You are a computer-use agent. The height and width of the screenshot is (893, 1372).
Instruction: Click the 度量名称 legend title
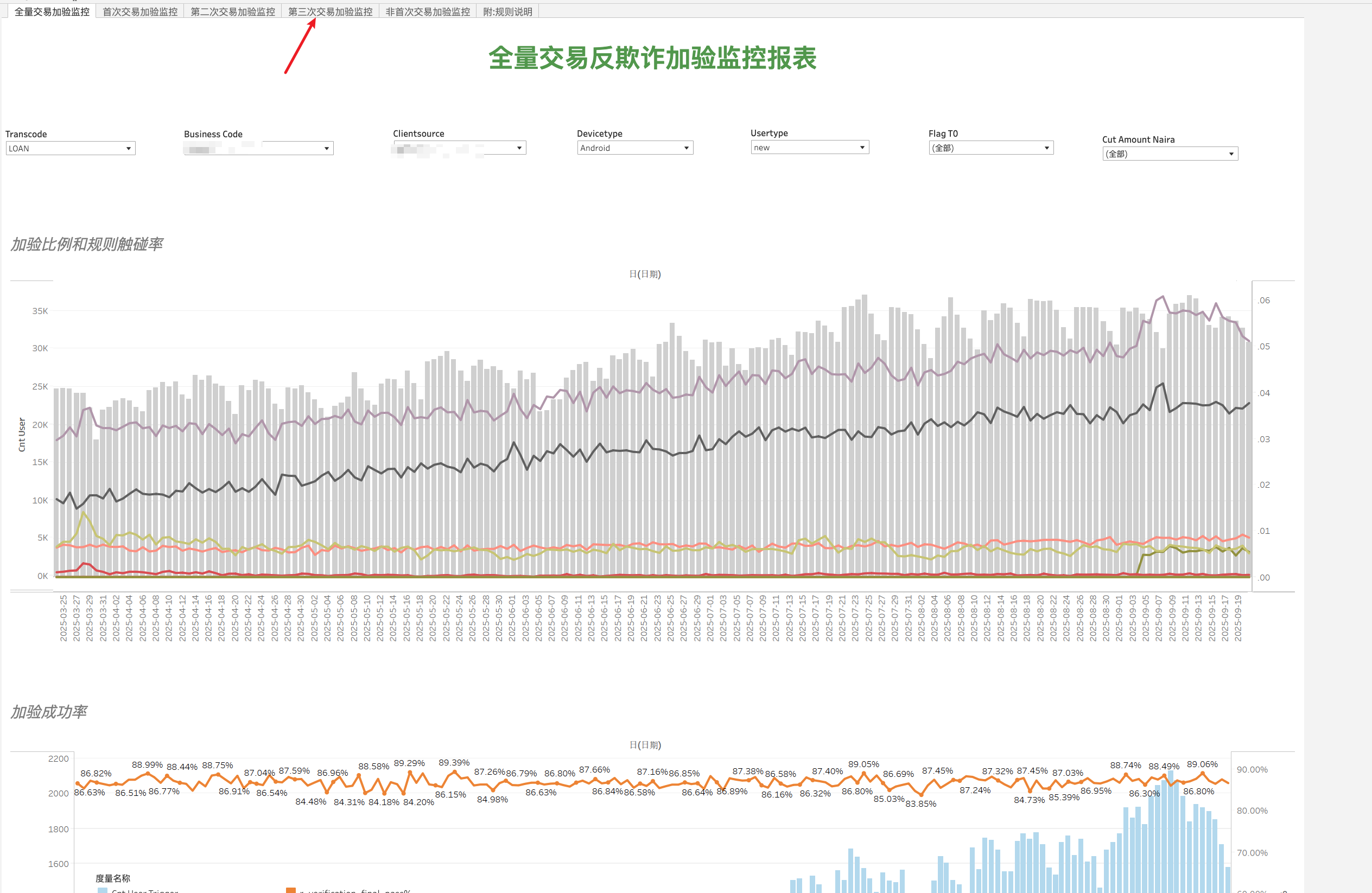click(x=112, y=878)
